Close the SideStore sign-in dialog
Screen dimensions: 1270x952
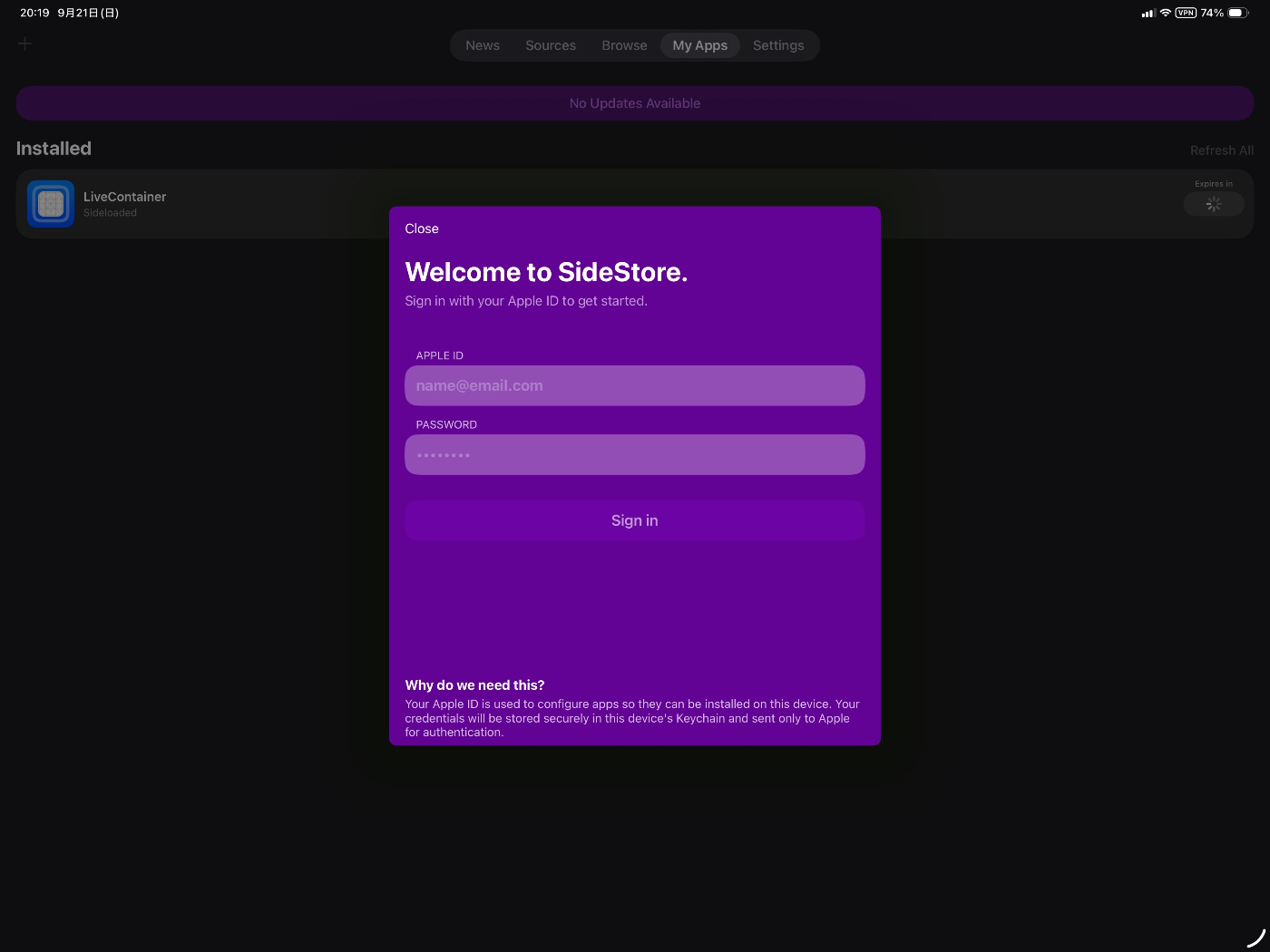[422, 228]
